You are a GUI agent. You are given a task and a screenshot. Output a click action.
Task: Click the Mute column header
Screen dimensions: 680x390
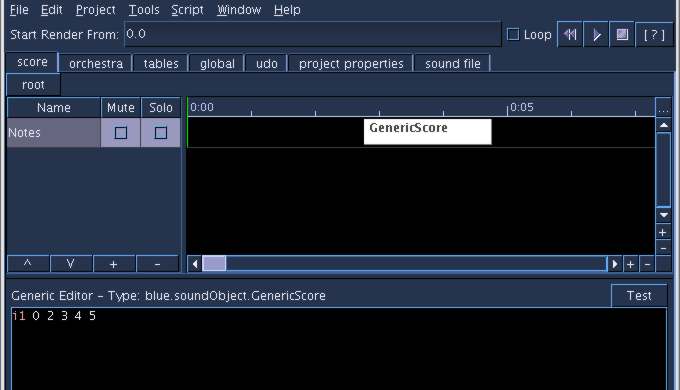point(121,108)
